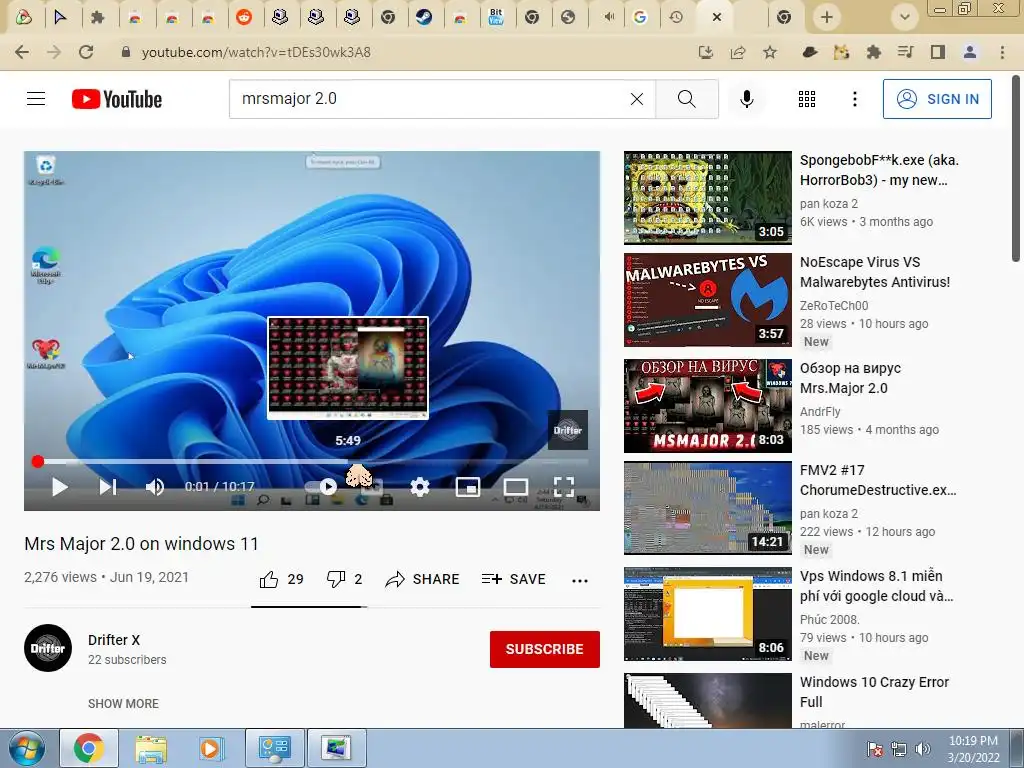Switch to the History tab
Screen dimensions: 1024x768
pyautogui.click(x=676, y=17)
